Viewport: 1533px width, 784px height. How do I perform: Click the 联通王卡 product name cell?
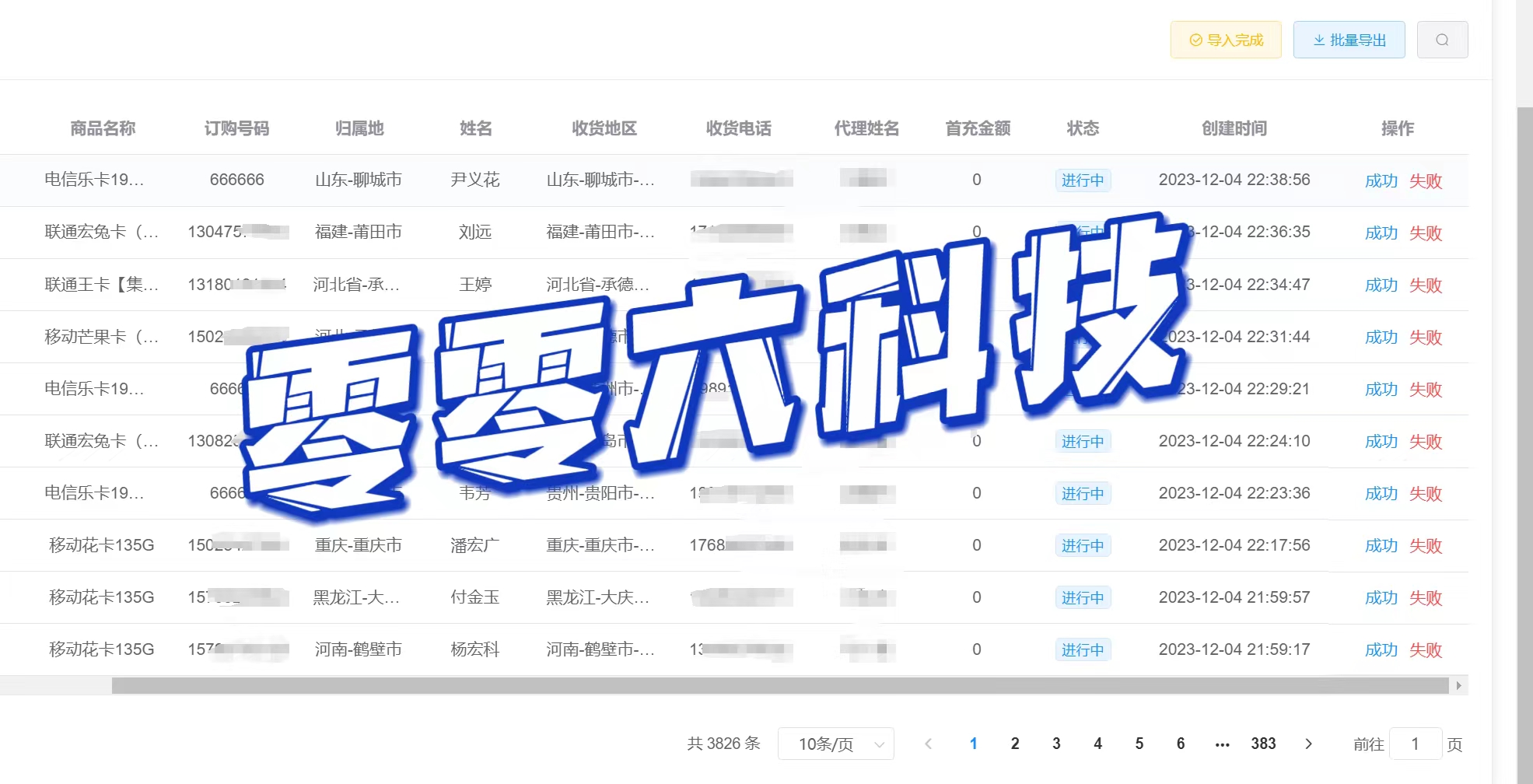pyautogui.click(x=102, y=285)
